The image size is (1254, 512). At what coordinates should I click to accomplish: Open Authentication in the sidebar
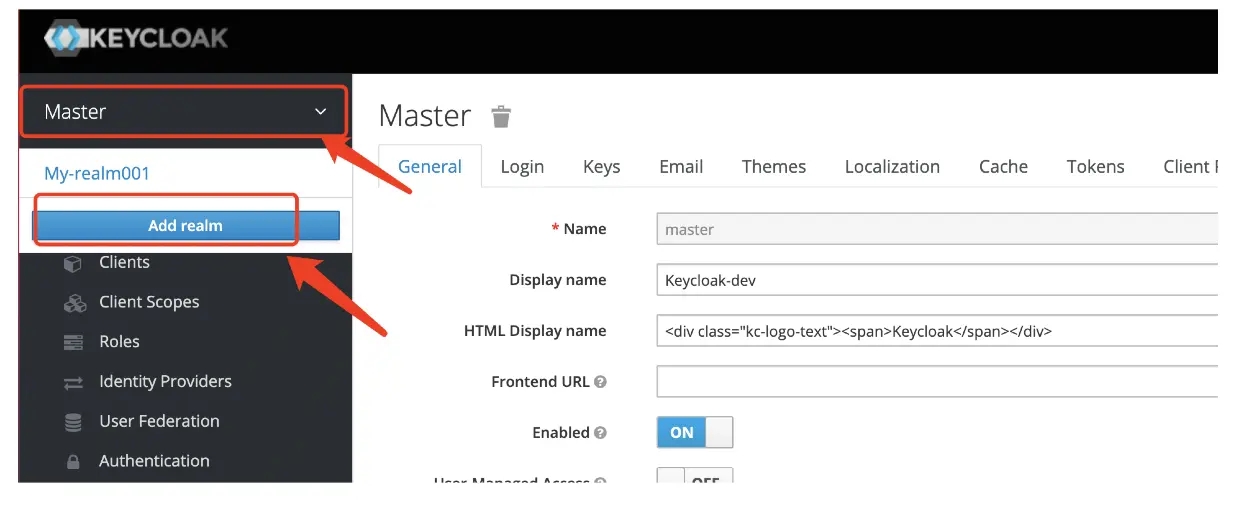tap(154, 461)
